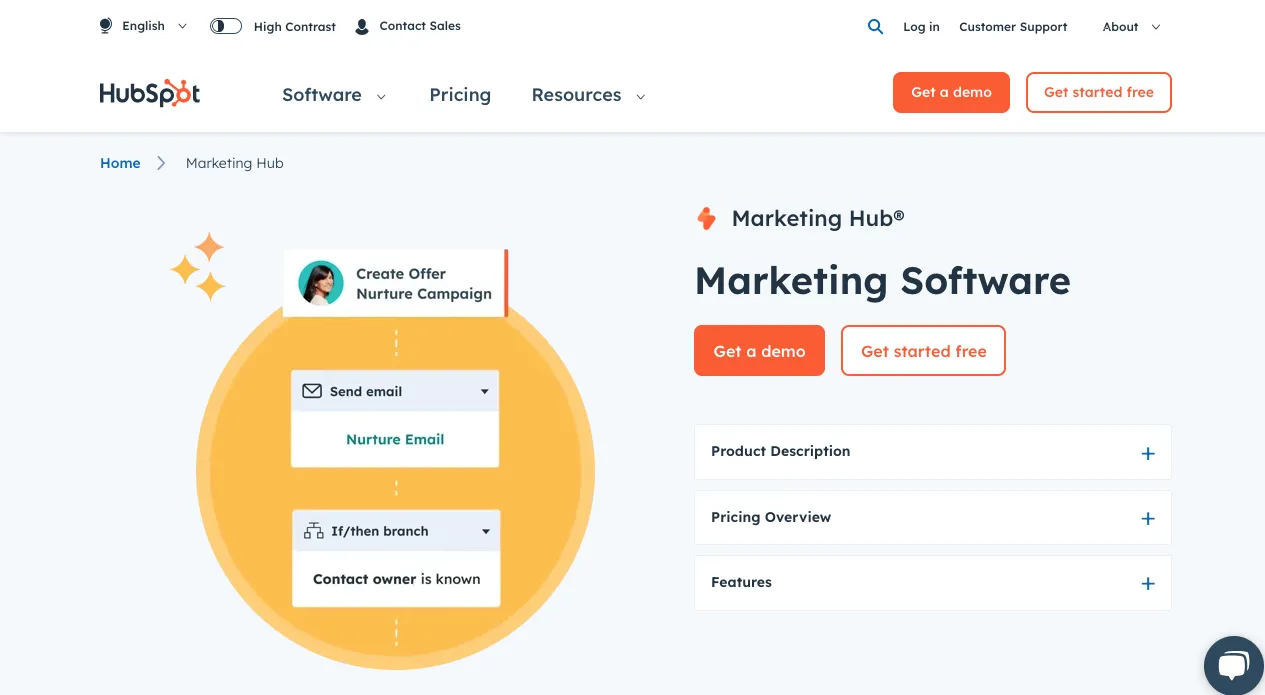Click the Contact Sales person icon
Screen dimensions: 1265x695
click(x=362, y=27)
